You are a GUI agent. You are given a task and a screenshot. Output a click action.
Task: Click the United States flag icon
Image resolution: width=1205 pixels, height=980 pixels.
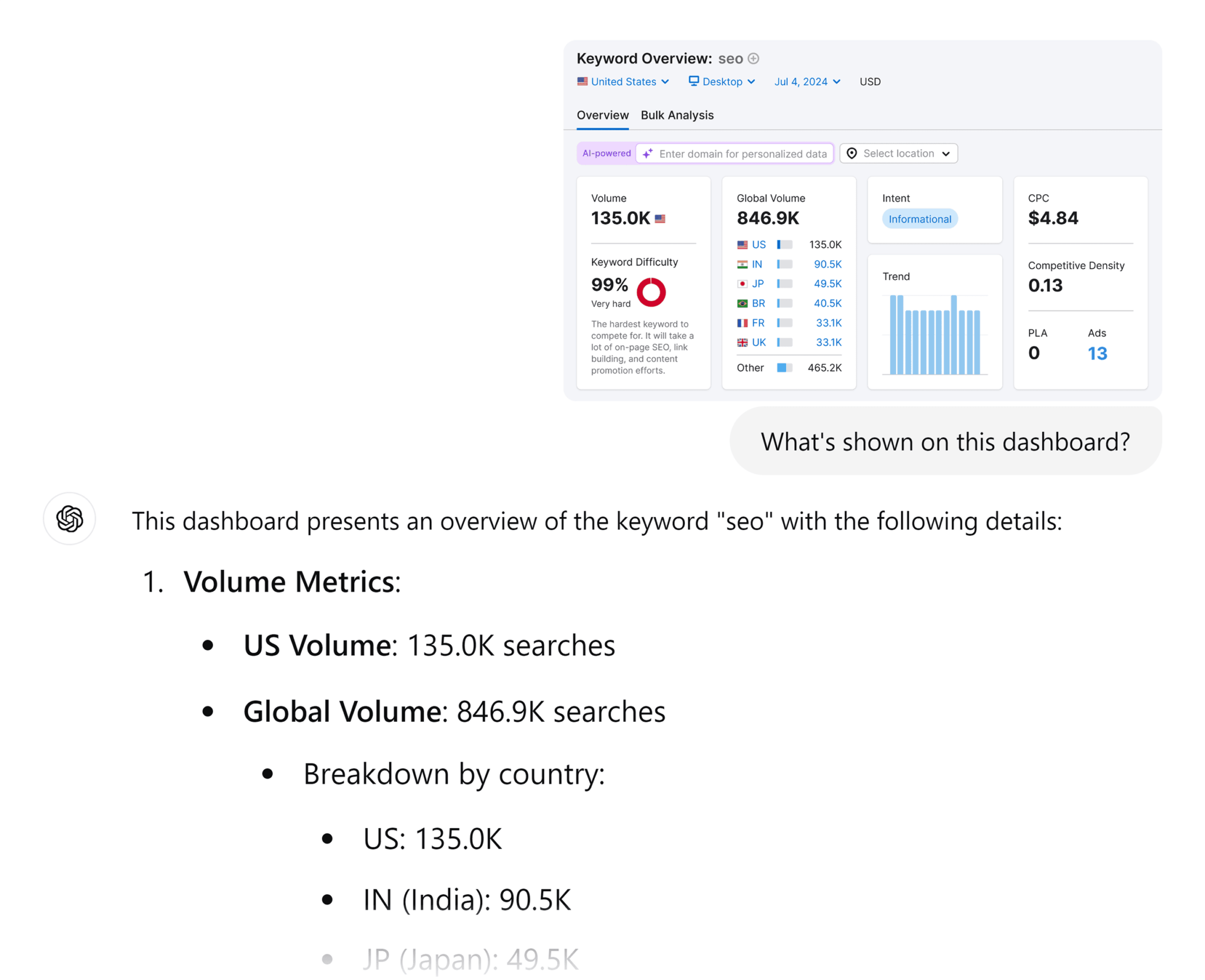coord(581,82)
